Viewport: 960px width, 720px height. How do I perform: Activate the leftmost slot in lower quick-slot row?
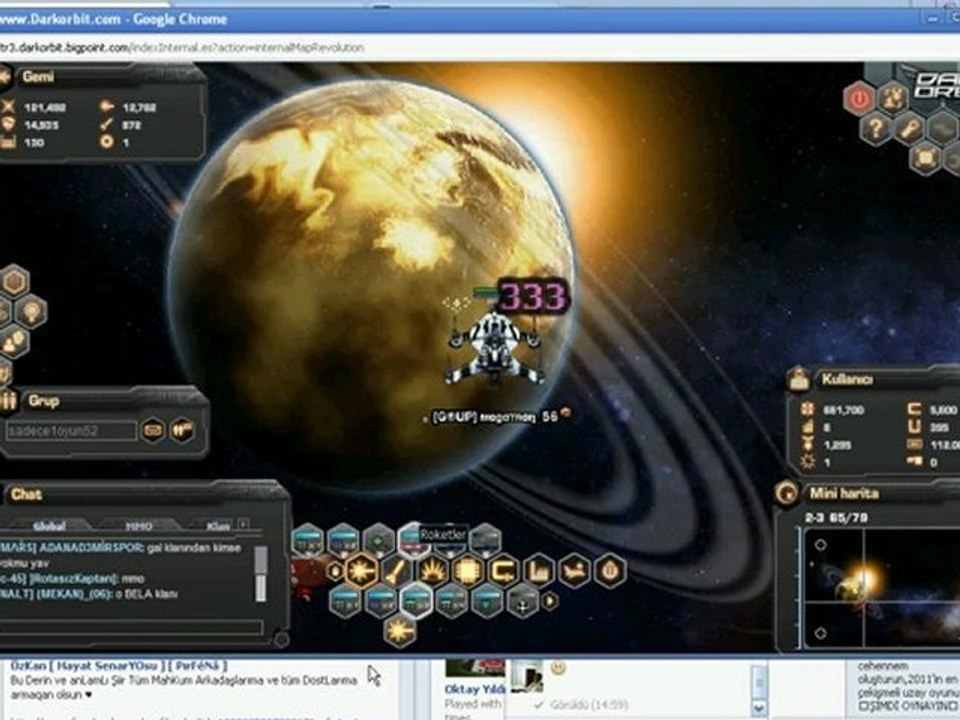(345, 601)
